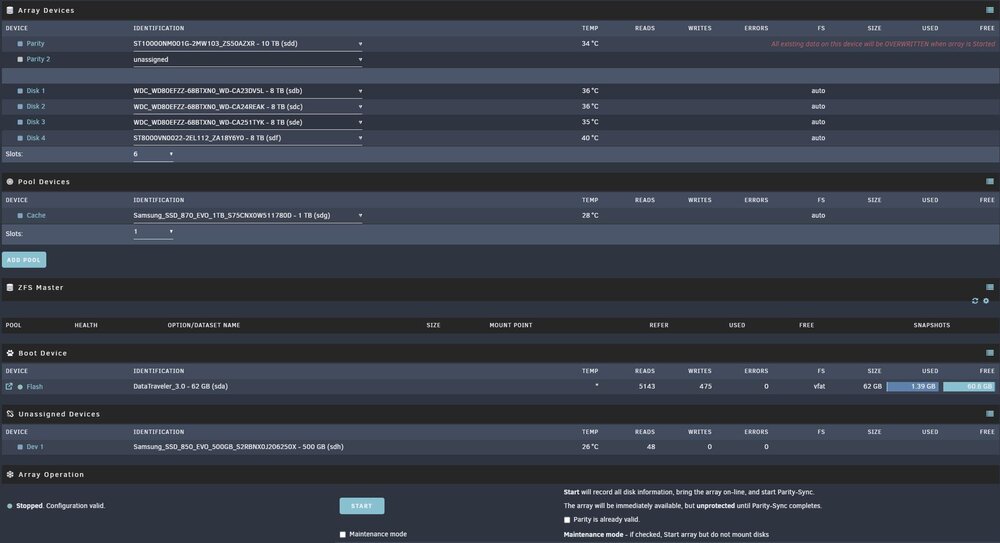The image size is (1000, 543).
Task: Click the Boot Device section icon
Action: point(10,353)
